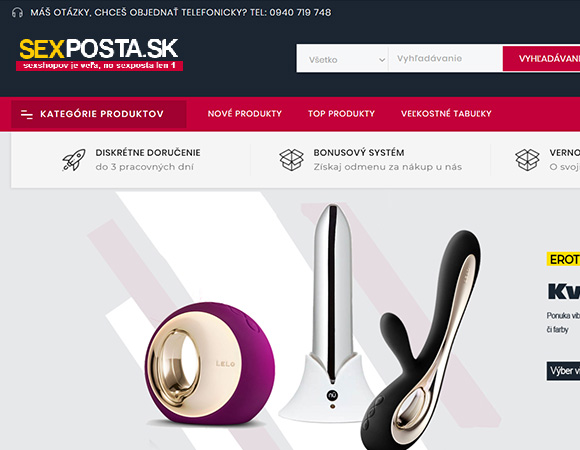Open the Všetko category dropdown

[x=343, y=59]
